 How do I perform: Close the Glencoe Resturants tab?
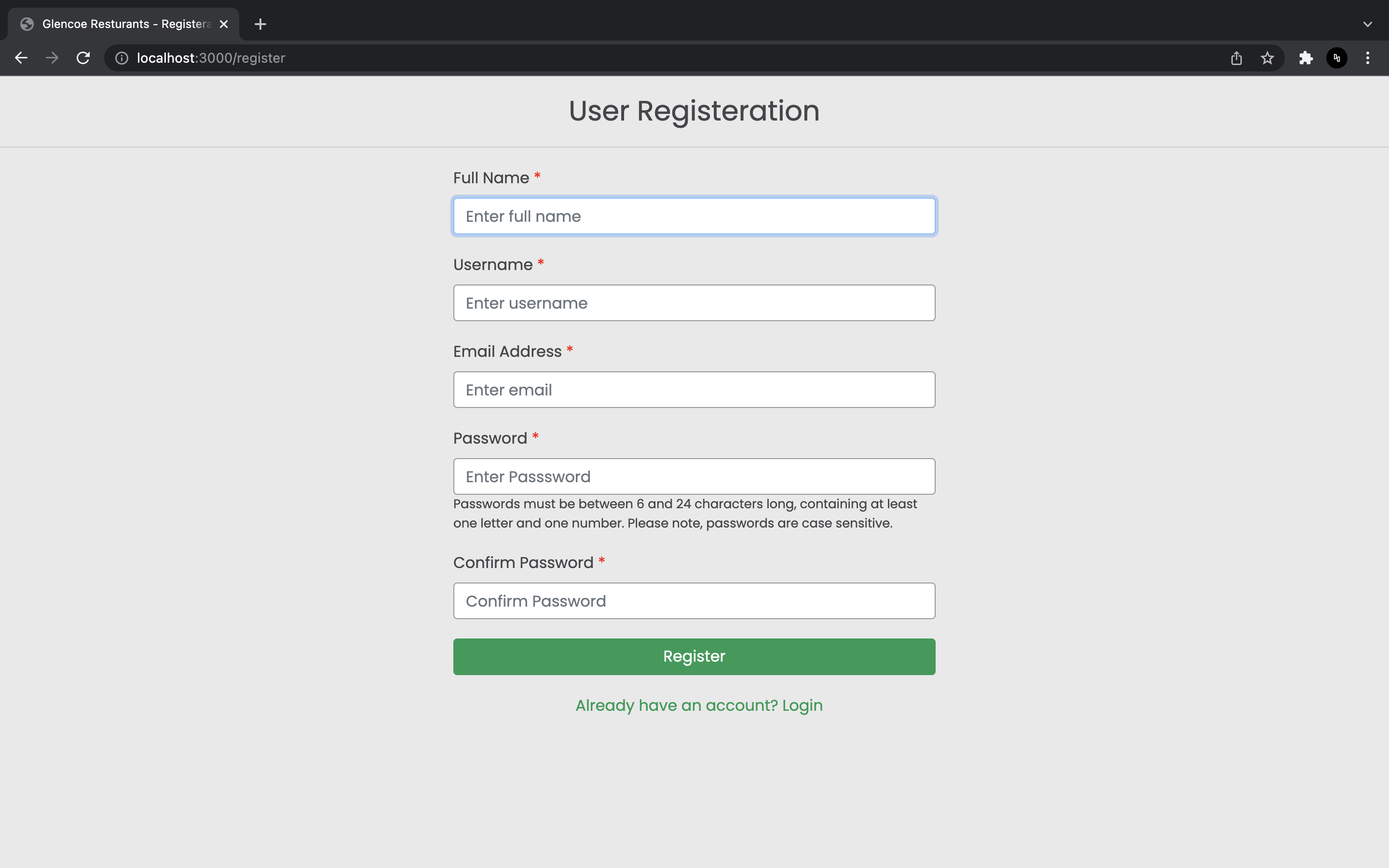point(224,24)
